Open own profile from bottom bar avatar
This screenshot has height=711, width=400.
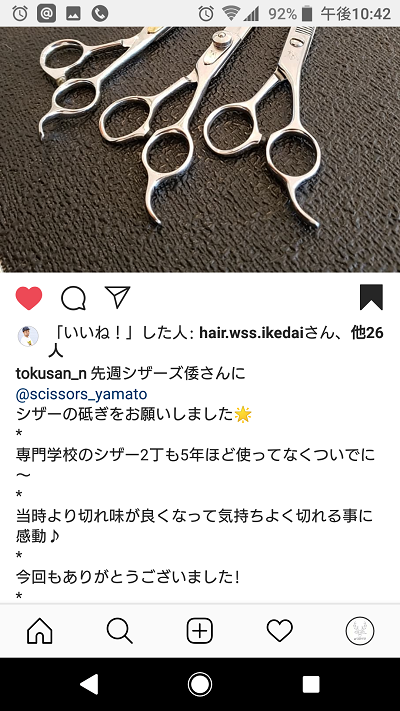point(360,631)
